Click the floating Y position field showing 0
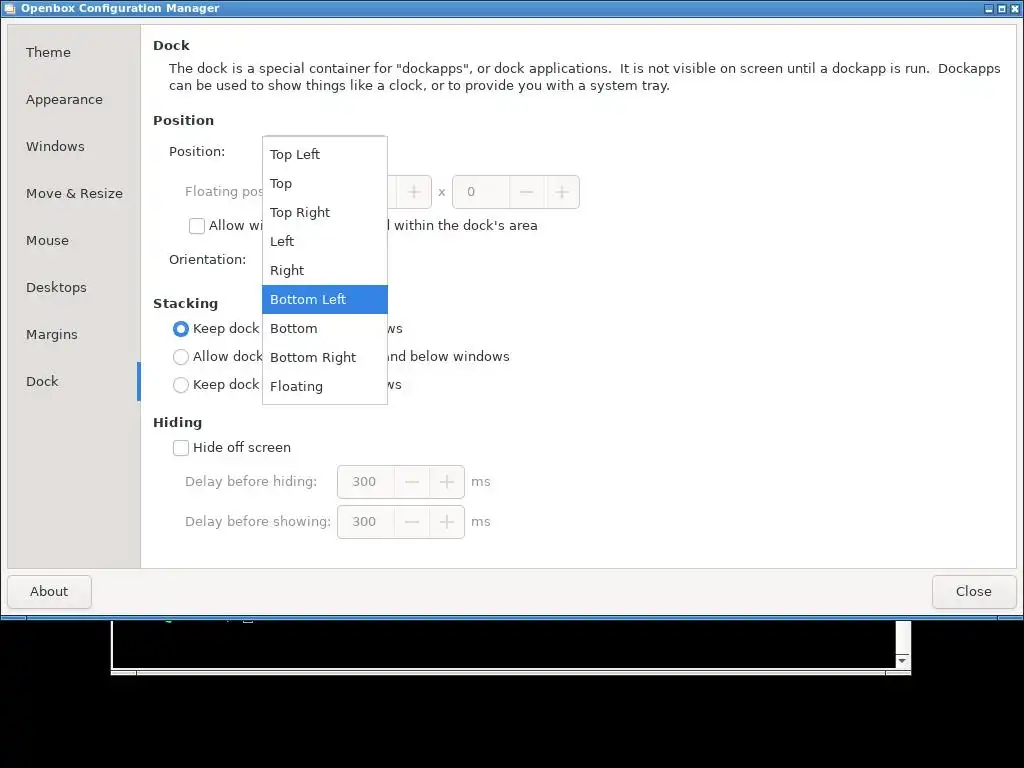Image resolution: width=1024 pixels, height=768 pixels. (481, 192)
